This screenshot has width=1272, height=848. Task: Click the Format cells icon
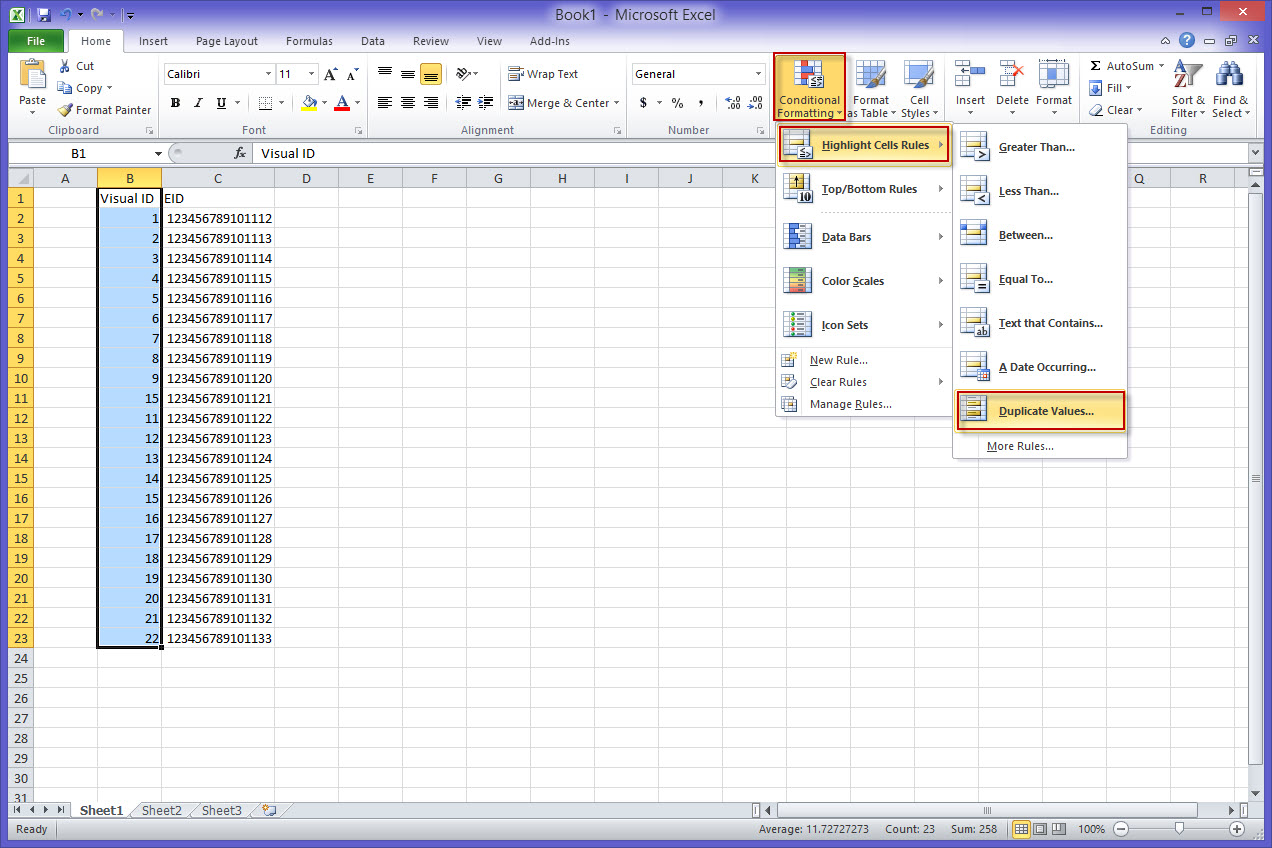(x=1054, y=74)
